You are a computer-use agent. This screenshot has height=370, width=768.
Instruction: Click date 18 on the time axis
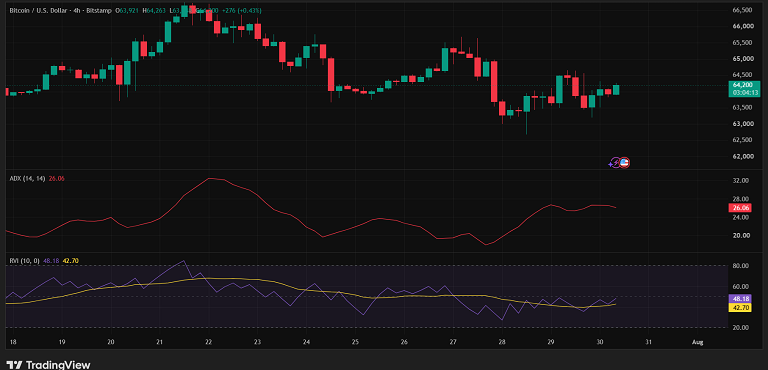pos(13,342)
